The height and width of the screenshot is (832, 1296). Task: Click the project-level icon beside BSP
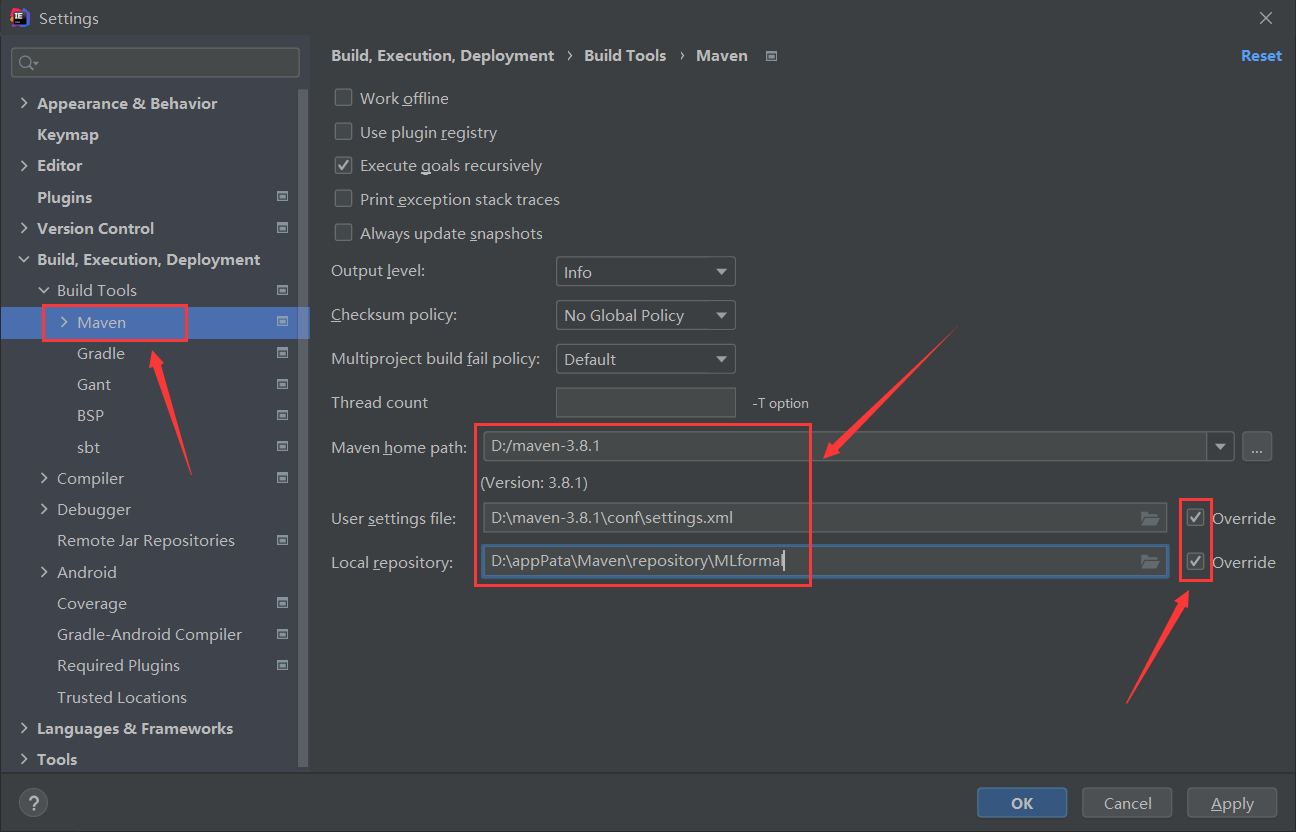pos(282,415)
